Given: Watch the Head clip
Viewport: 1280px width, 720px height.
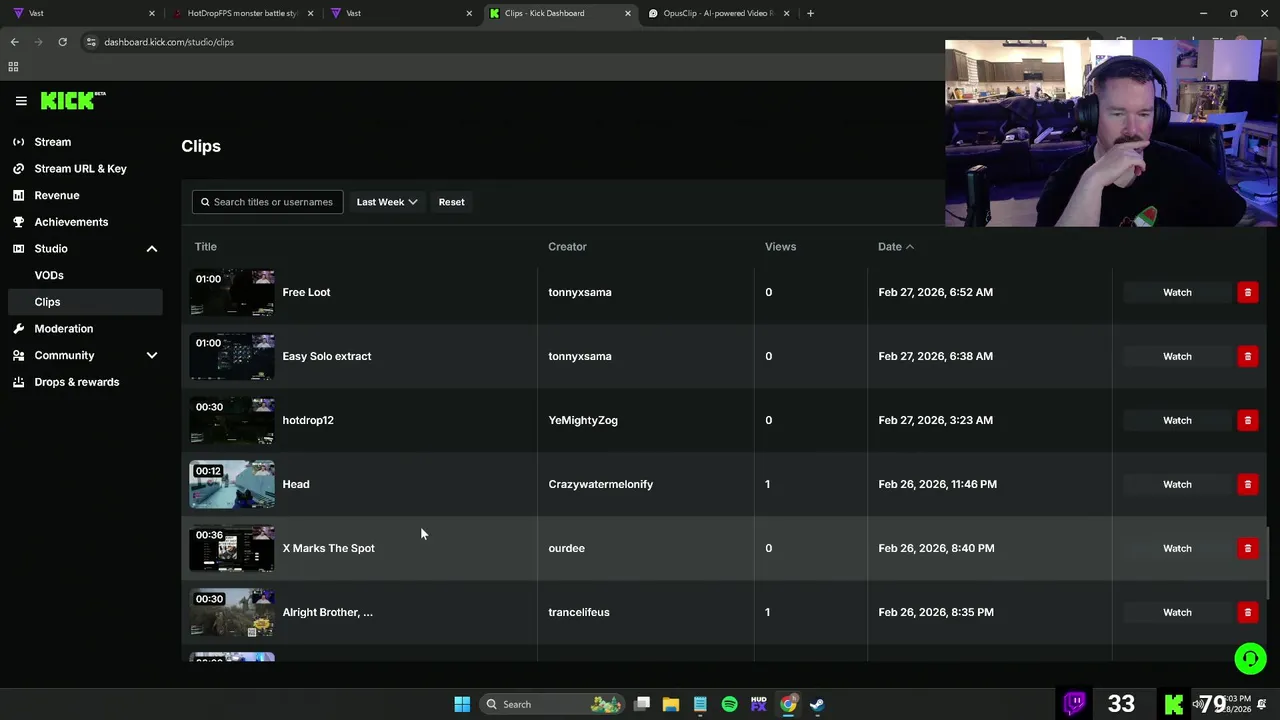Looking at the screenshot, I should click(x=1177, y=484).
